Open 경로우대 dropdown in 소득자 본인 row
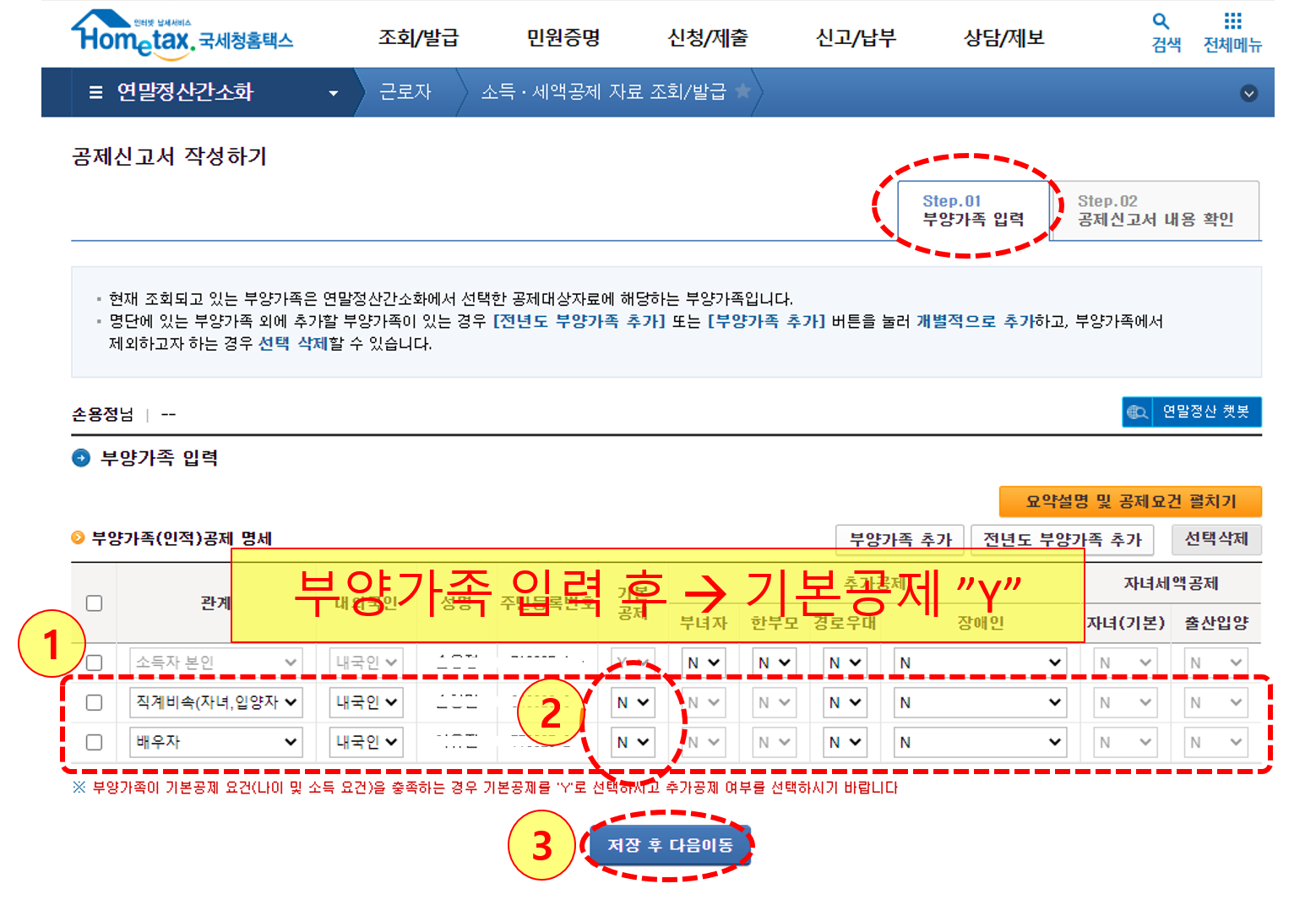 pyautogui.click(x=845, y=663)
